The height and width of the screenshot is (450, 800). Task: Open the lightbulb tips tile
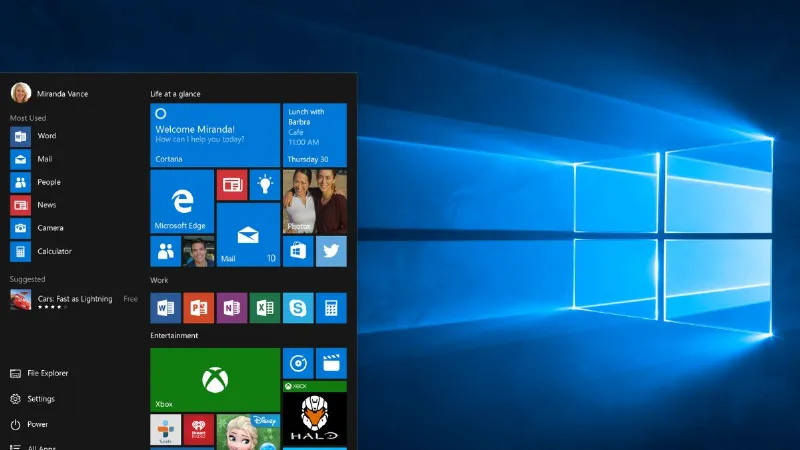(x=265, y=185)
